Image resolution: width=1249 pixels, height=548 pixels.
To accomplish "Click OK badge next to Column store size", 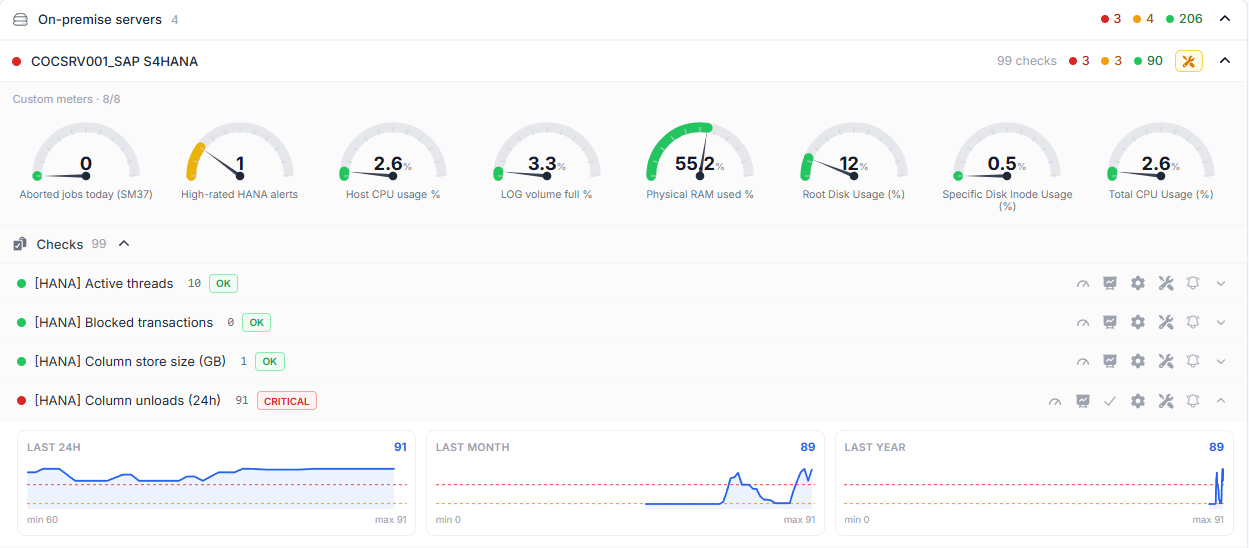I will coord(270,362).
